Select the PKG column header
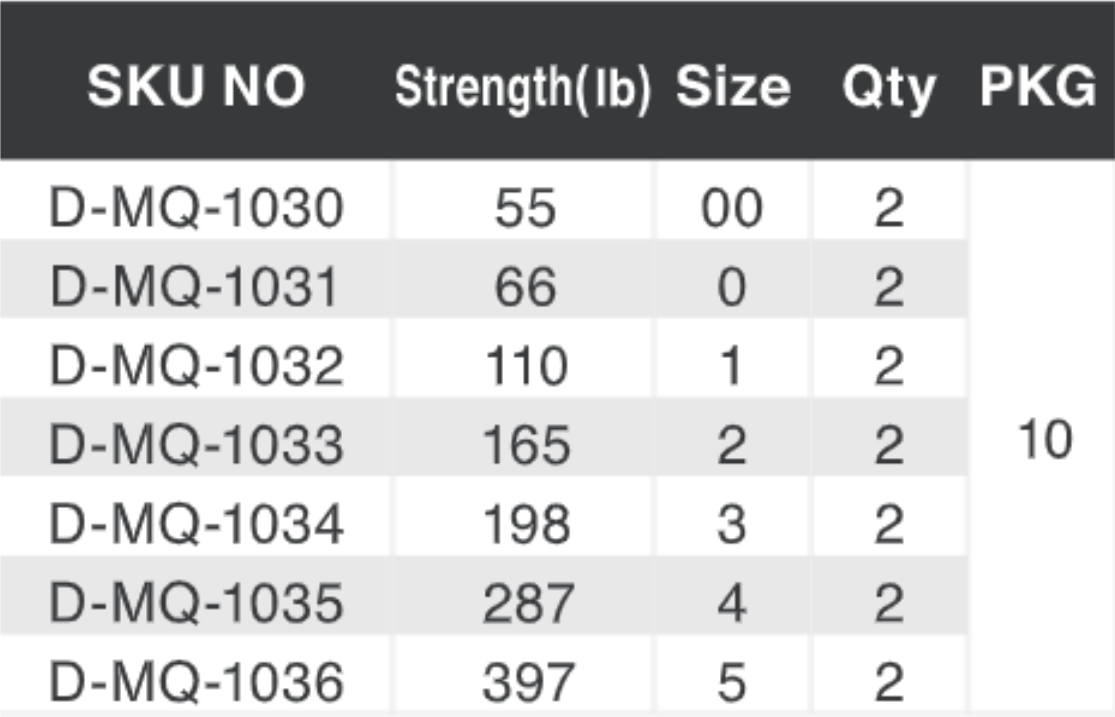The image size is (1115, 717). 1038,89
